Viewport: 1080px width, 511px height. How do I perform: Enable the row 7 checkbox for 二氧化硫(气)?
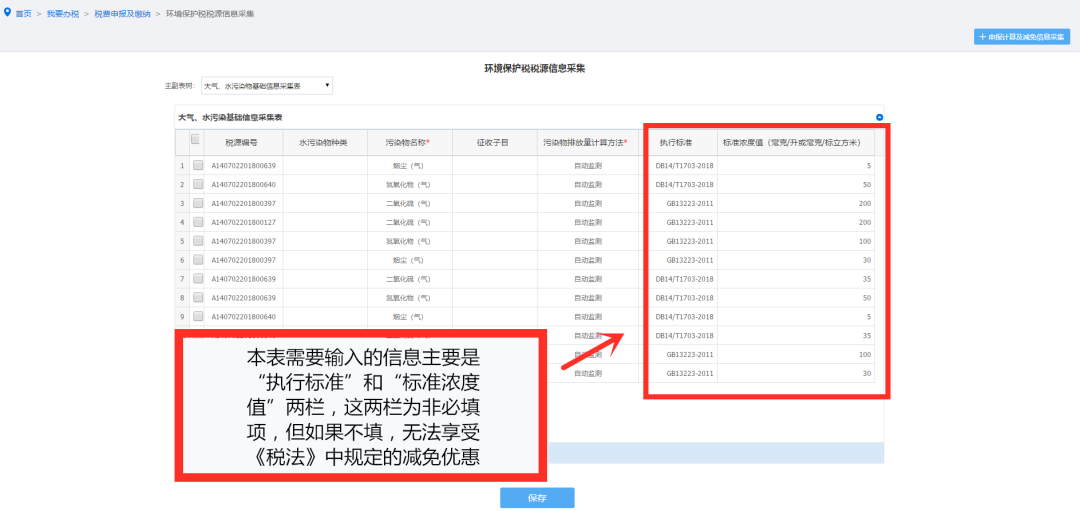pyautogui.click(x=198, y=278)
